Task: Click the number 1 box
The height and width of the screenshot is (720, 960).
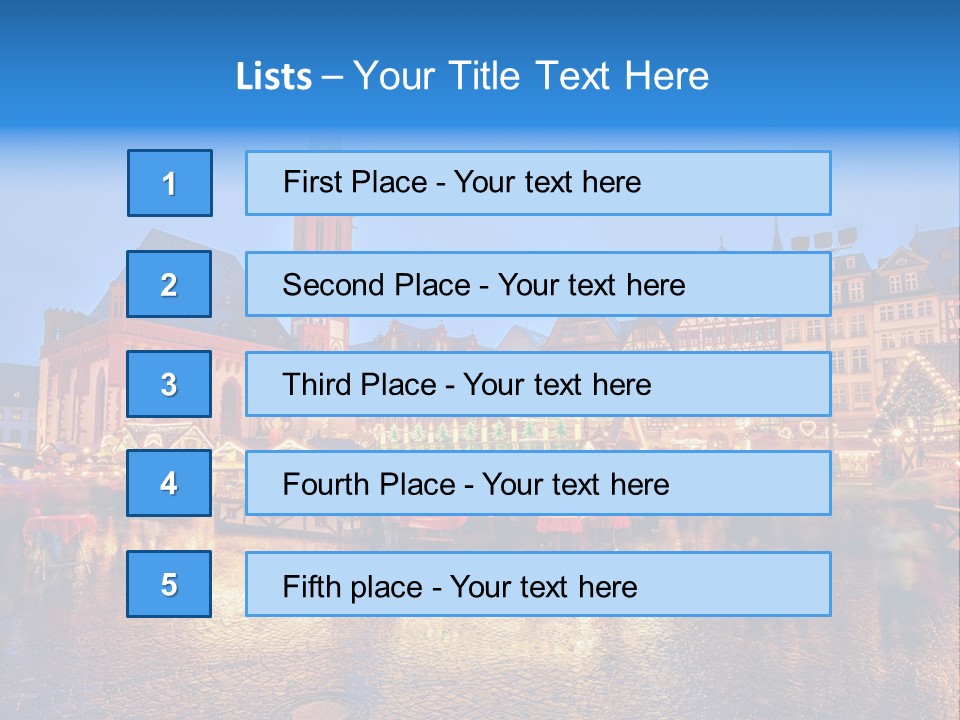Action: pyautogui.click(x=169, y=183)
